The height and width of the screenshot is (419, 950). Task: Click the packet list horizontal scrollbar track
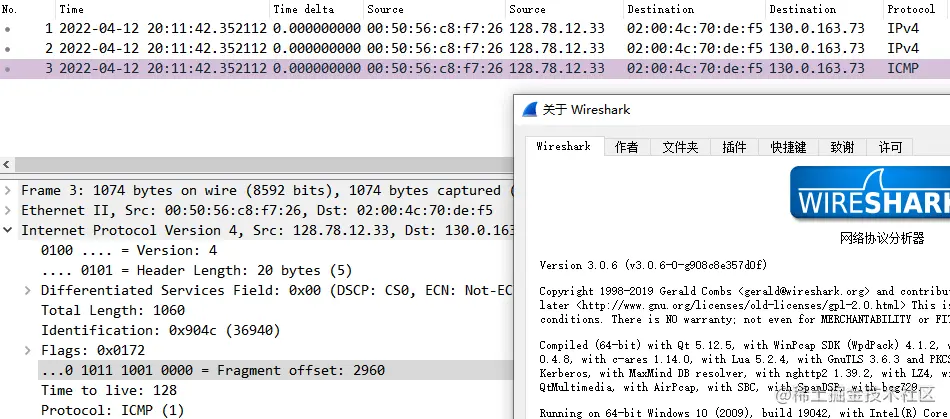[264, 165]
